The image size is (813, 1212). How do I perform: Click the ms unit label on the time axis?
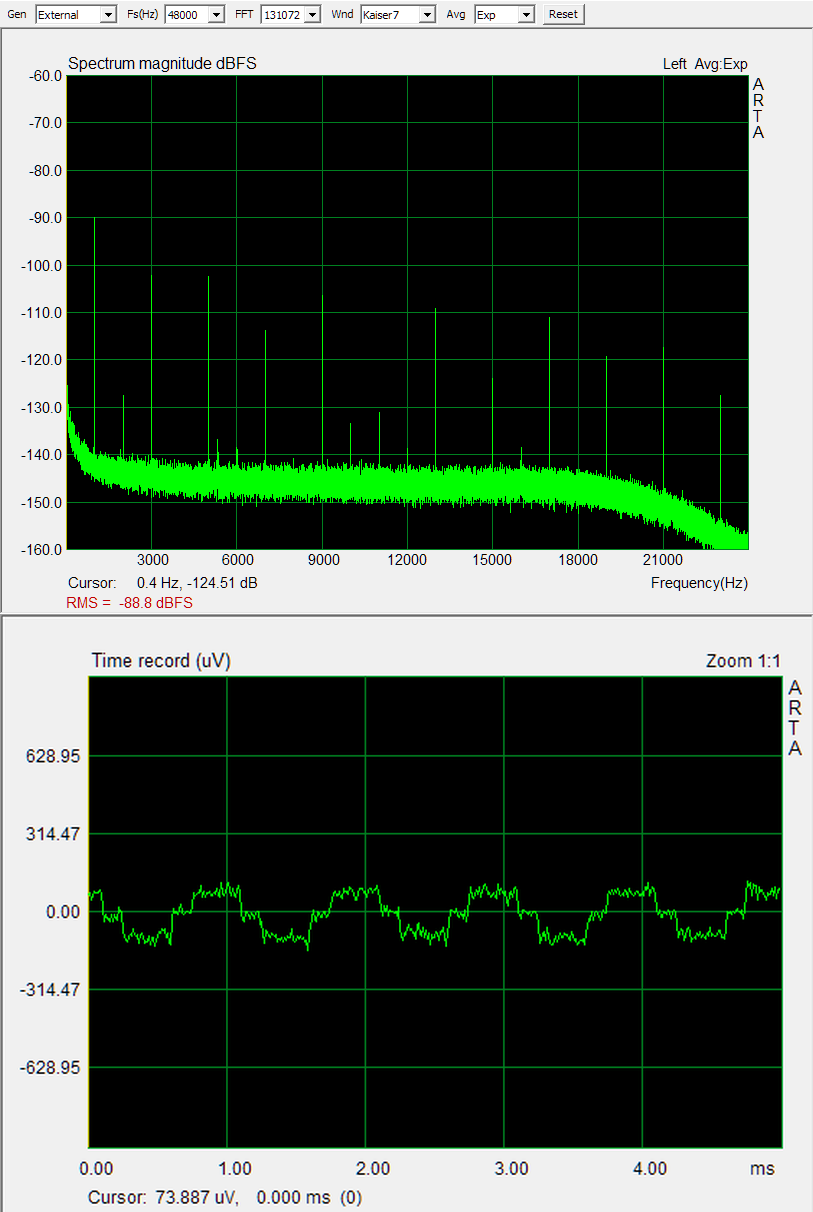[762, 1168]
